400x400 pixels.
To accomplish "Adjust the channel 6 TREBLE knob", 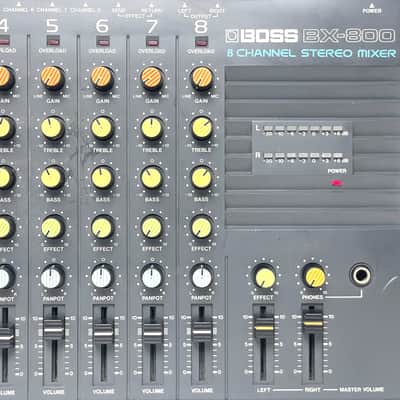I will pos(102,128).
